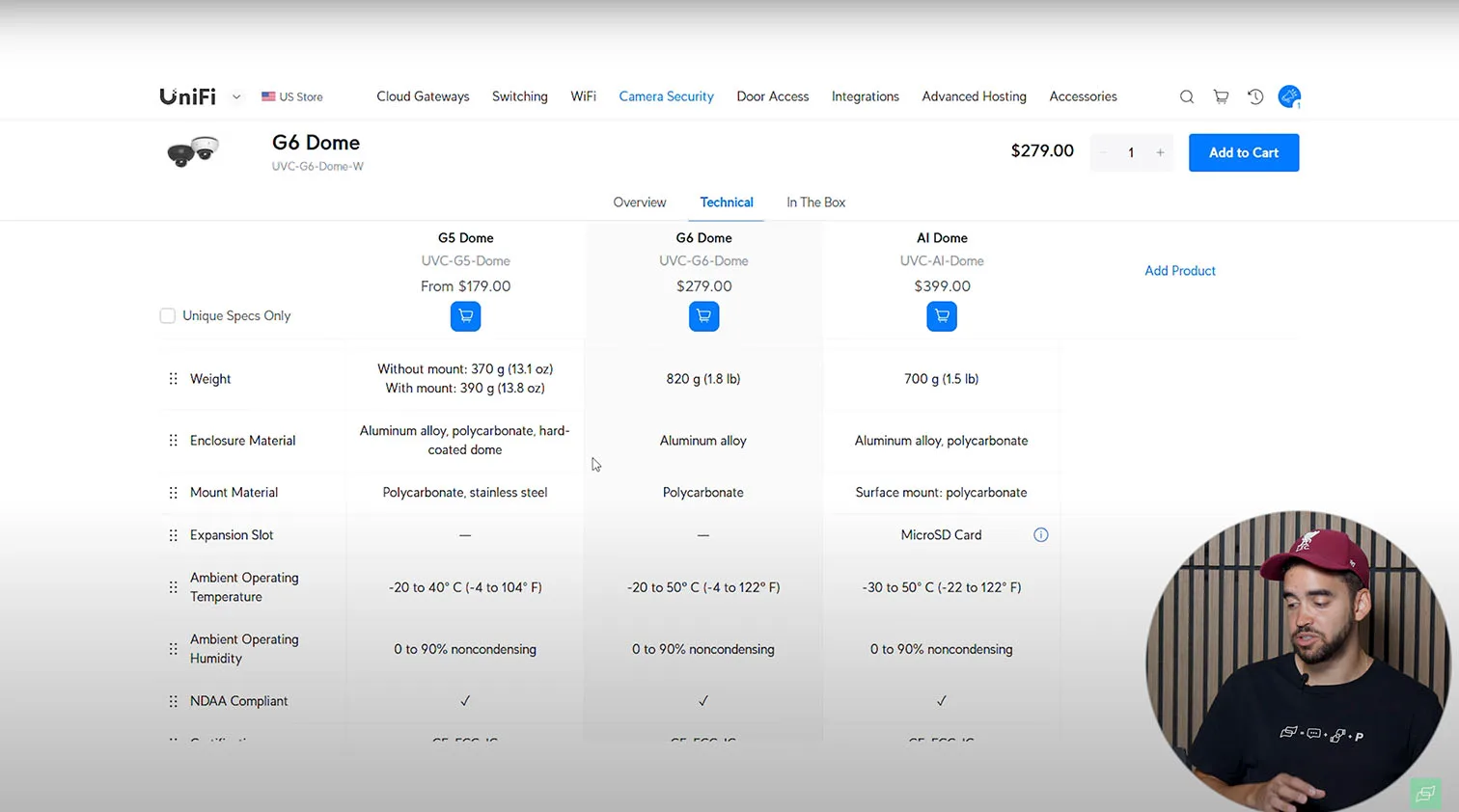Click the '$399.00' AI Dome price
This screenshot has width=1459, height=812.
click(x=942, y=286)
